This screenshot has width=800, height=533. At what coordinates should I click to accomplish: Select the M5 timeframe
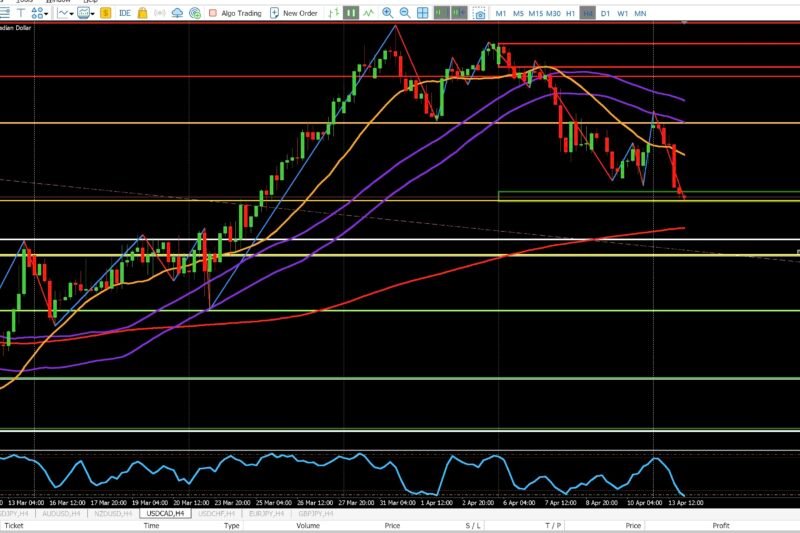tap(518, 14)
